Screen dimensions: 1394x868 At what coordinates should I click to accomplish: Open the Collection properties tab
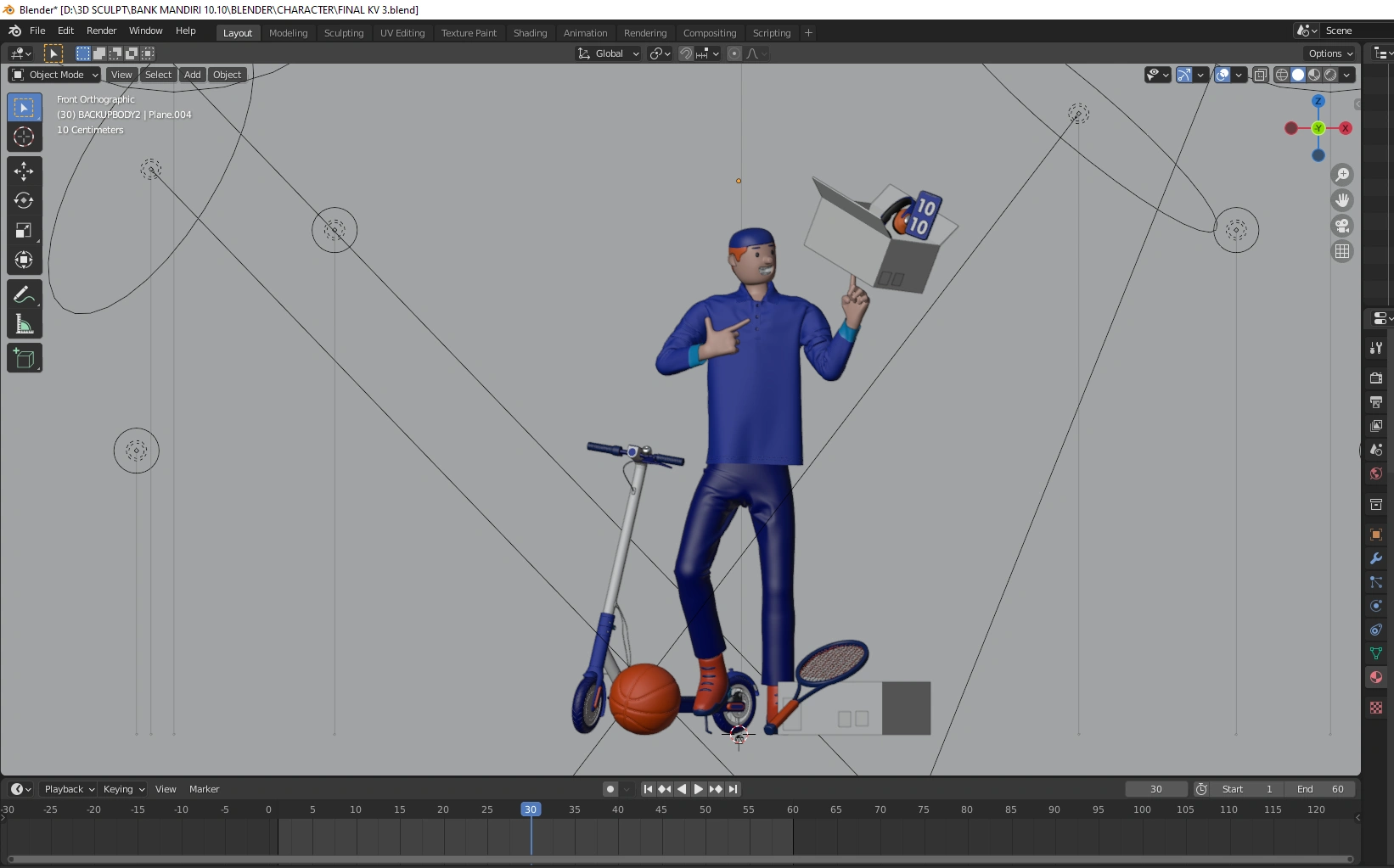(x=1376, y=504)
